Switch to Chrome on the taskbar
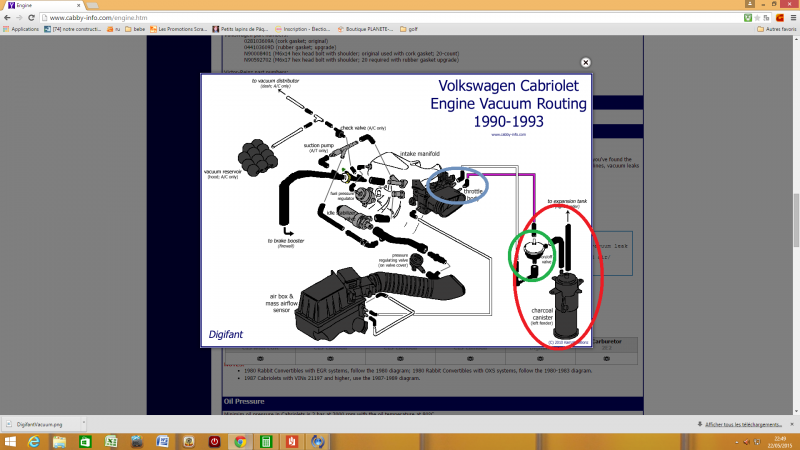This screenshot has height=450, width=800. tap(240, 441)
